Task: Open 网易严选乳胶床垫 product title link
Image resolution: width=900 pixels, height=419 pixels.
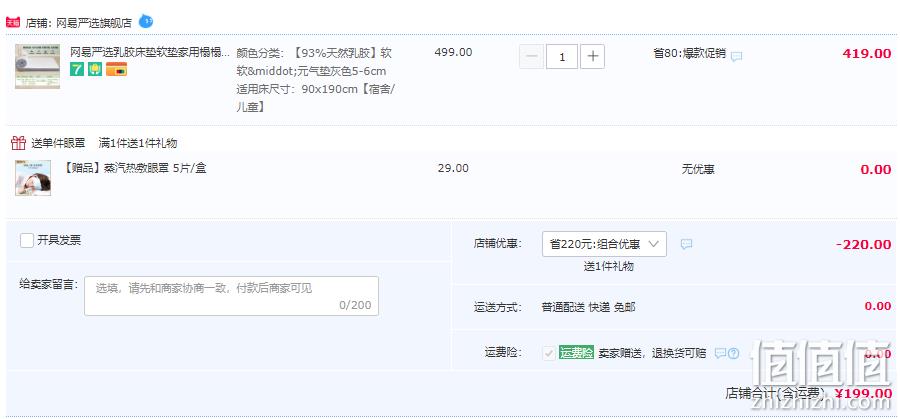Action: 150,53
